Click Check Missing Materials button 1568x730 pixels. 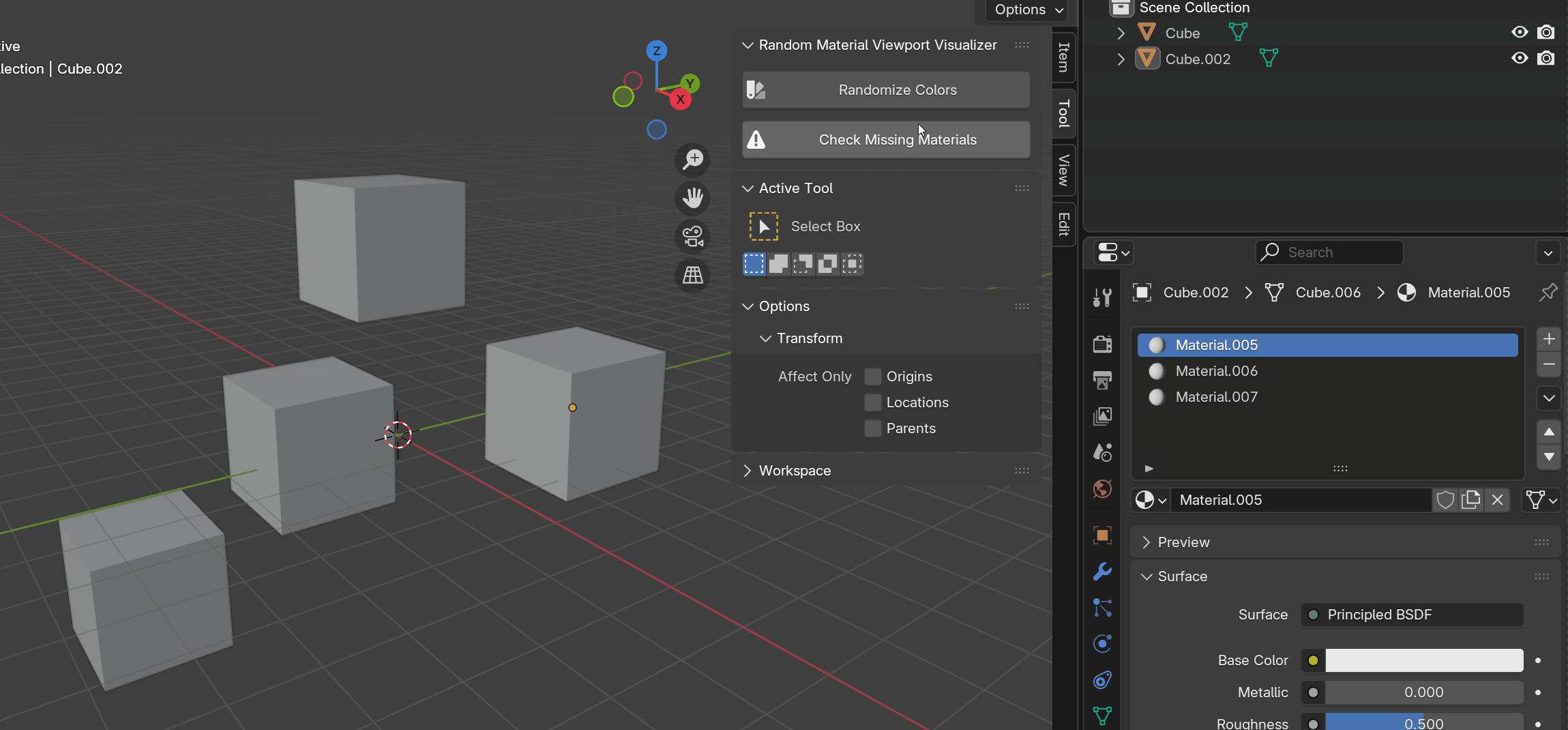click(x=886, y=140)
